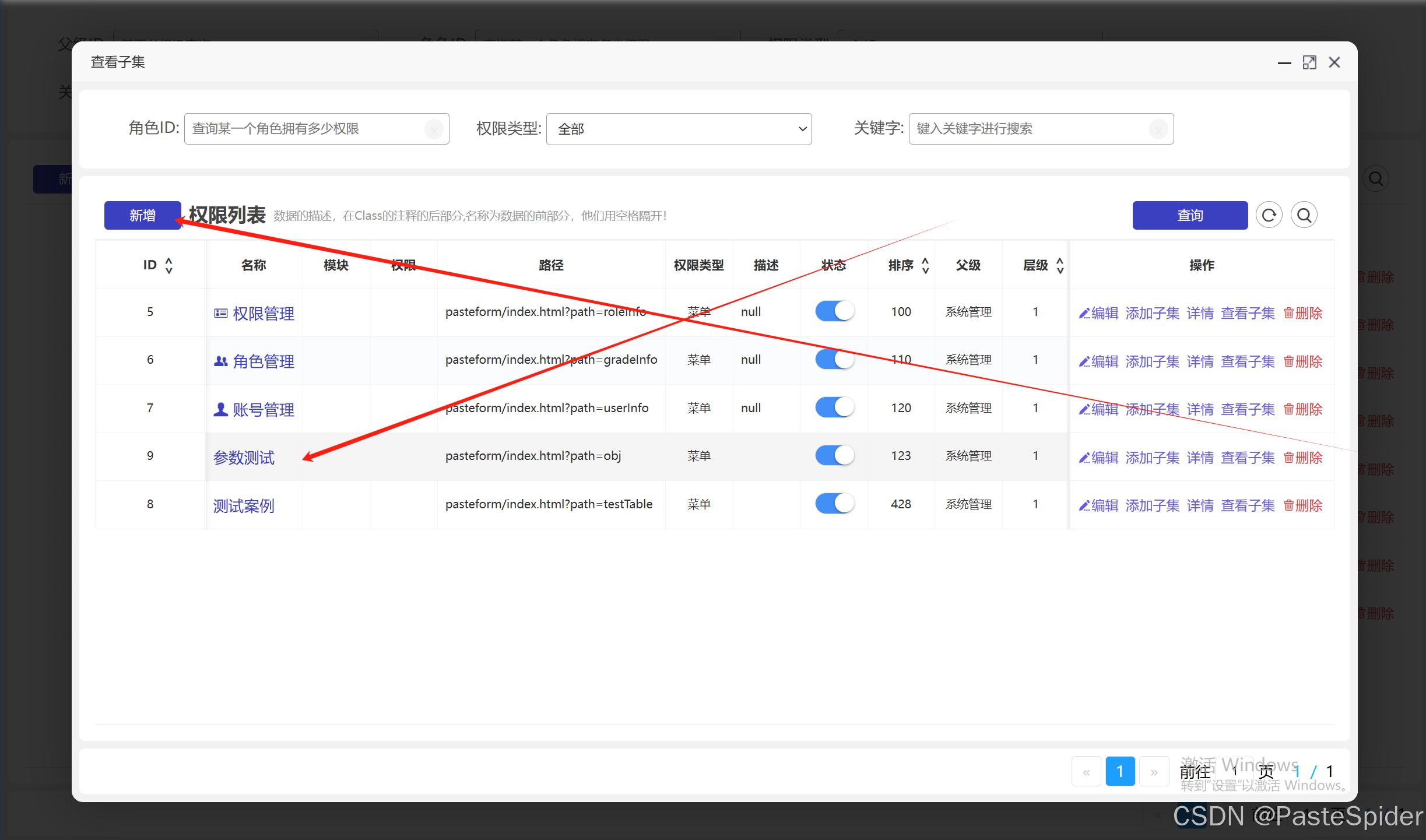Minimize the 查看子集 dialog
The width and height of the screenshot is (1426, 840).
1284,63
